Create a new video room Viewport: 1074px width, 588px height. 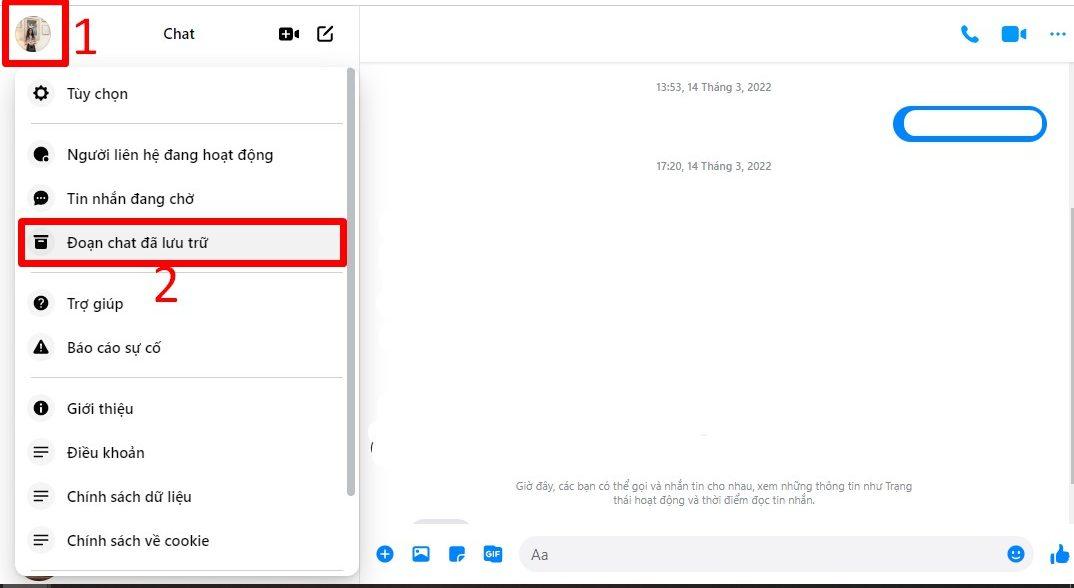point(288,33)
